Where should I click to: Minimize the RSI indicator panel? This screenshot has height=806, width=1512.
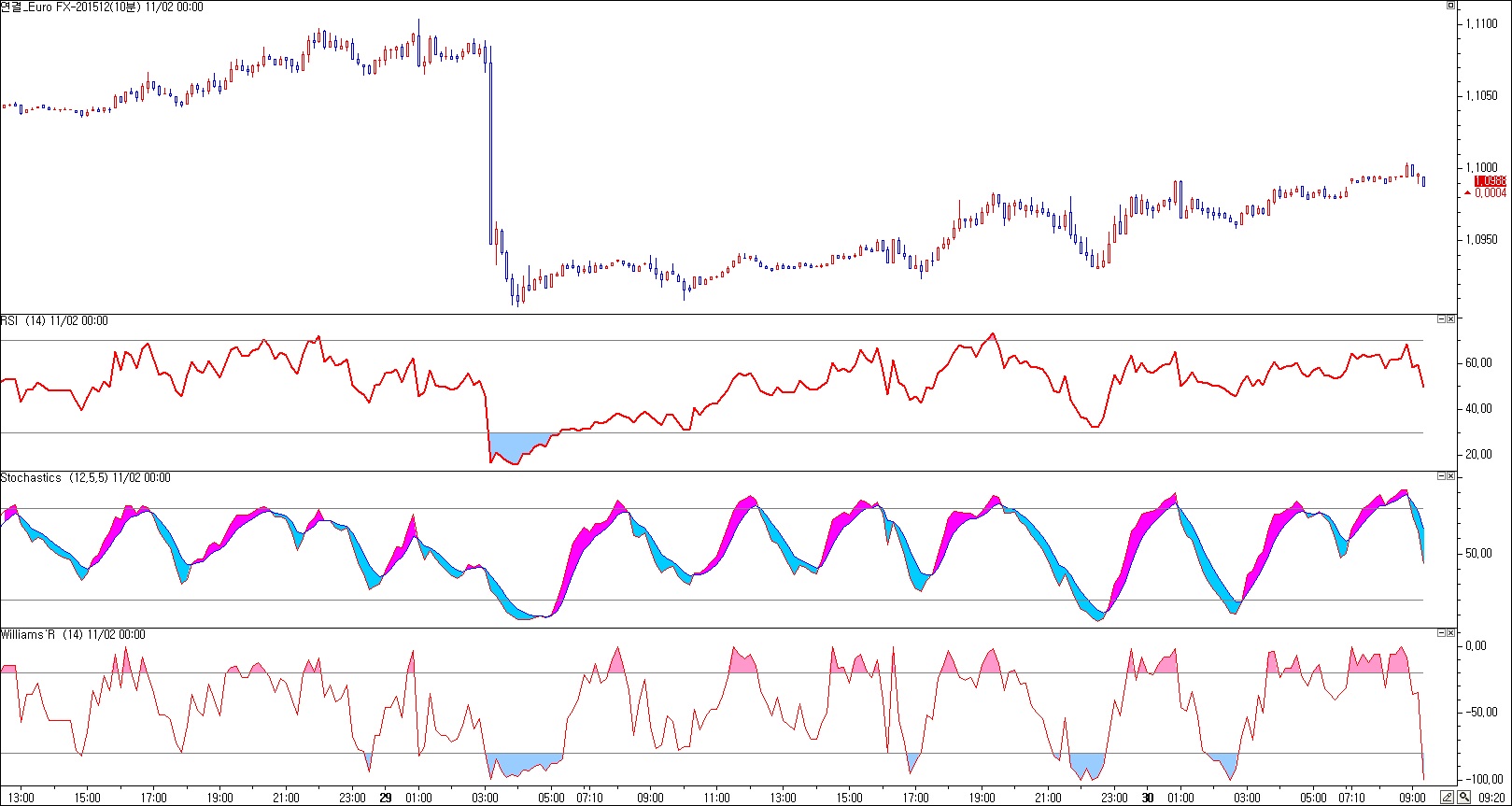click(1440, 319)
